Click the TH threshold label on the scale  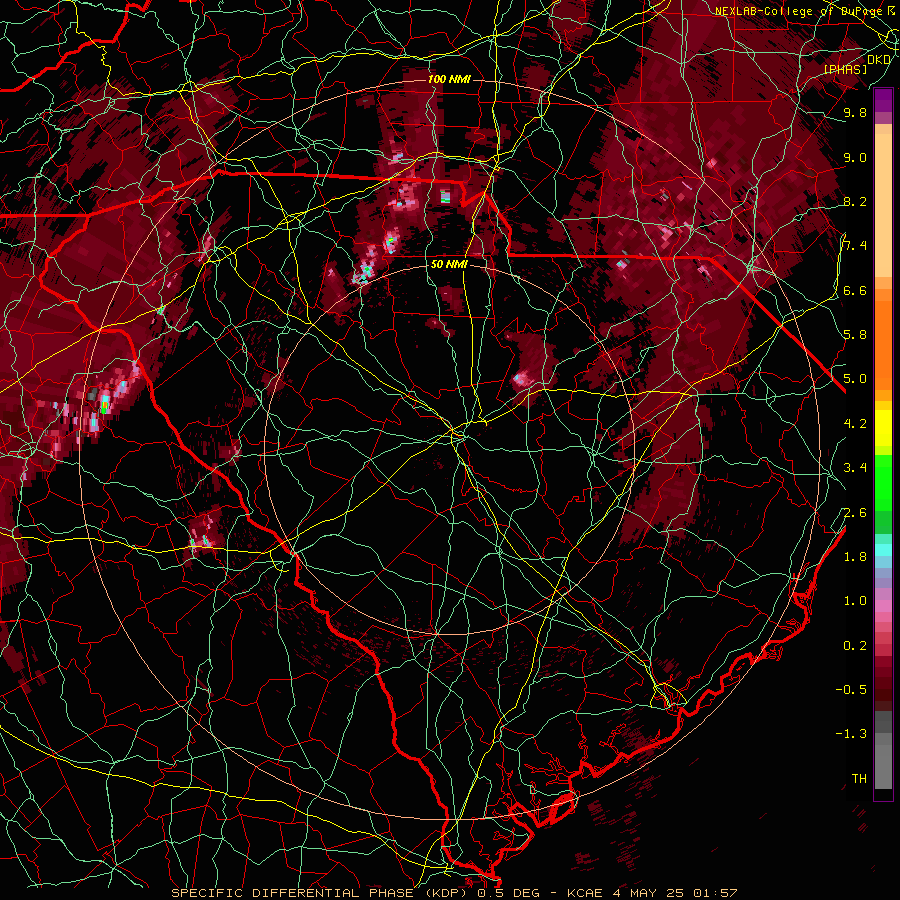[x=859, y=779]
